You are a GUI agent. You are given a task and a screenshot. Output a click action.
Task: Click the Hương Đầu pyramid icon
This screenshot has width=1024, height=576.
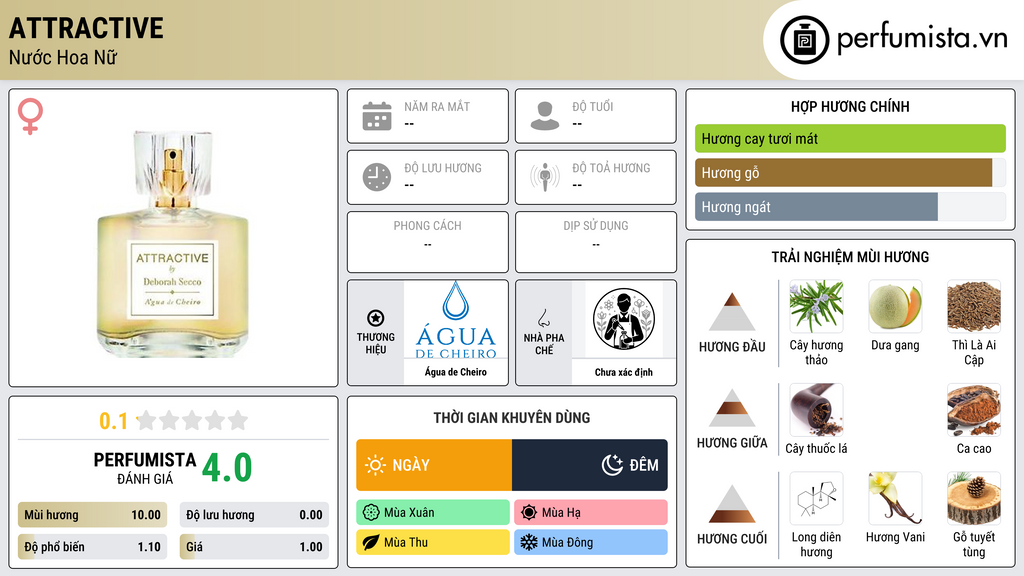[x=732, y=312]
